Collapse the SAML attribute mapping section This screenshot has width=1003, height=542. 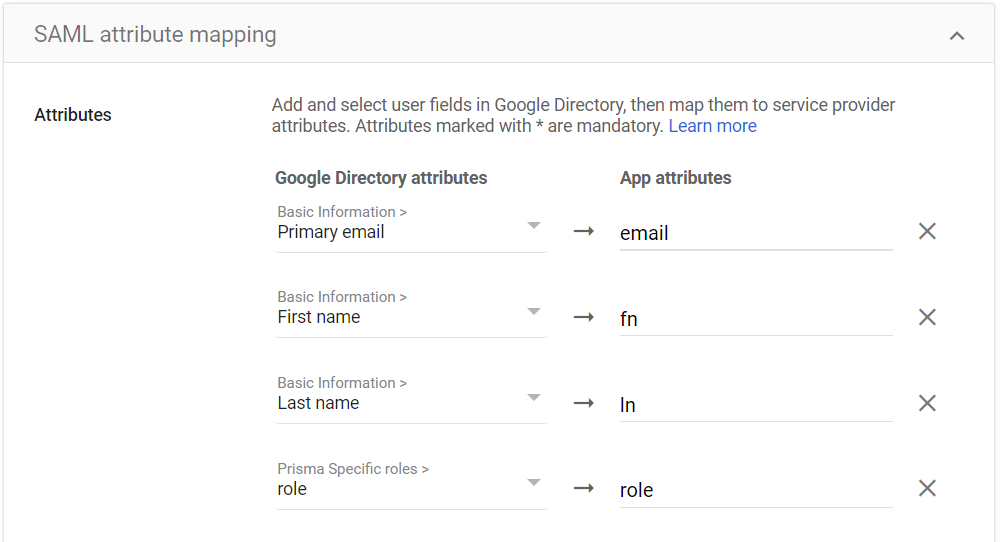[957, 36]
